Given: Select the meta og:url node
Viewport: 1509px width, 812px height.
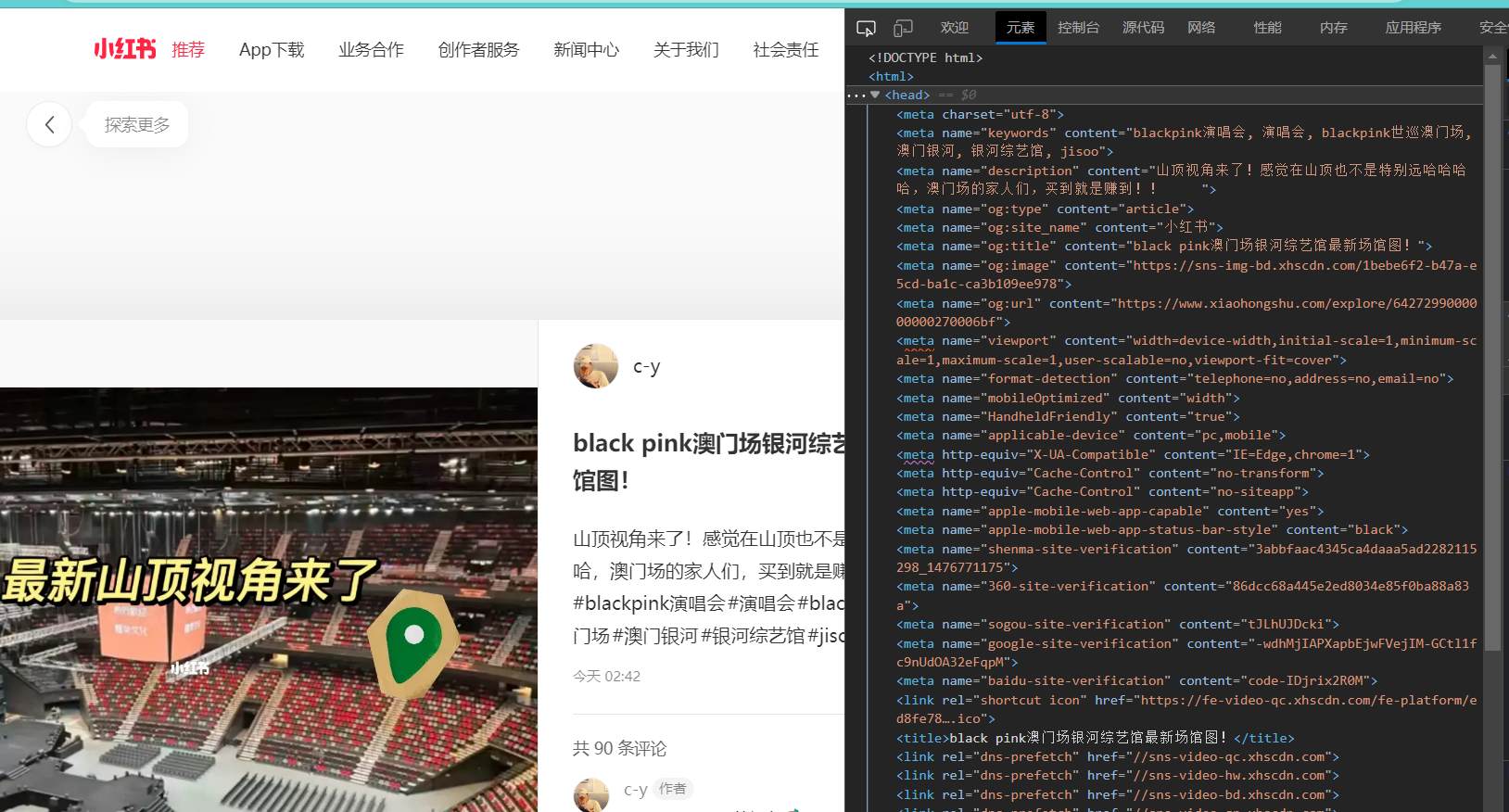Looking at the screenshot, I should [1186, 312].
